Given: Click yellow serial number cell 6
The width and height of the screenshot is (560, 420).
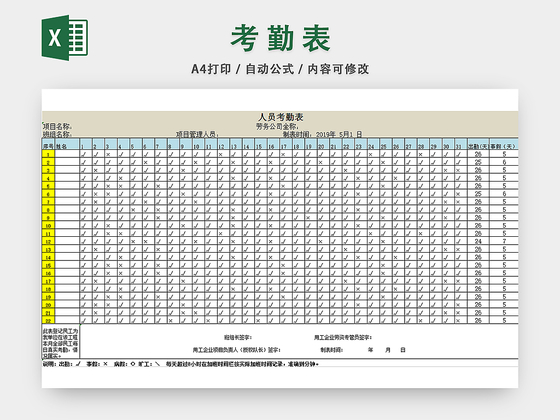Looking at the screenshot, I should point(48,194).
